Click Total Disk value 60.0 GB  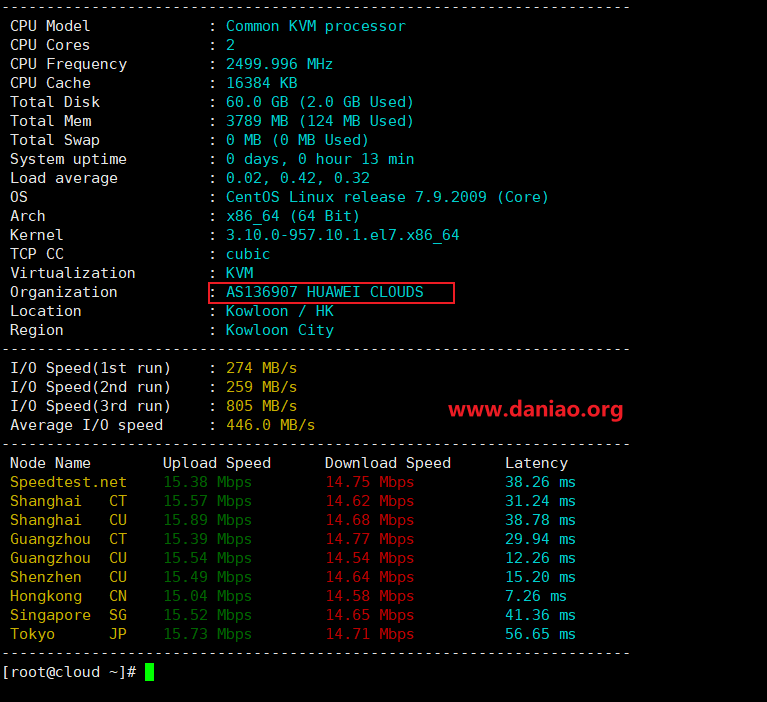257,102
